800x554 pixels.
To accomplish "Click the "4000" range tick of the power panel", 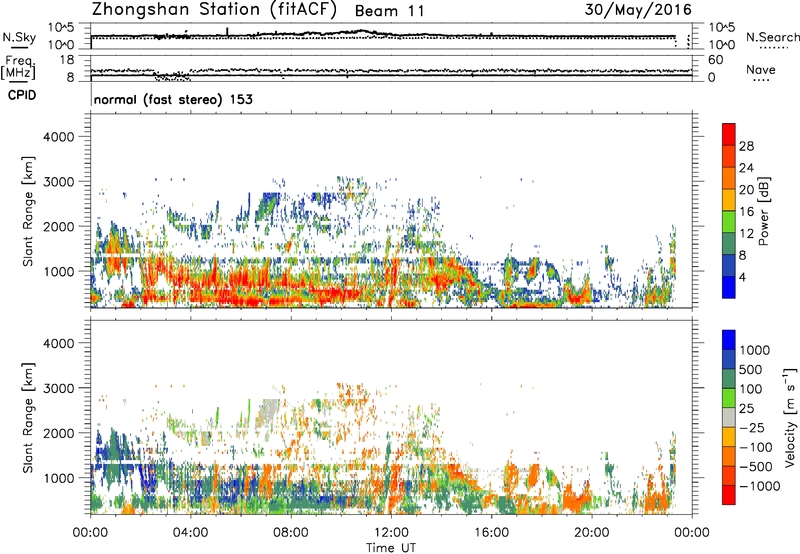I will [59, 137].
